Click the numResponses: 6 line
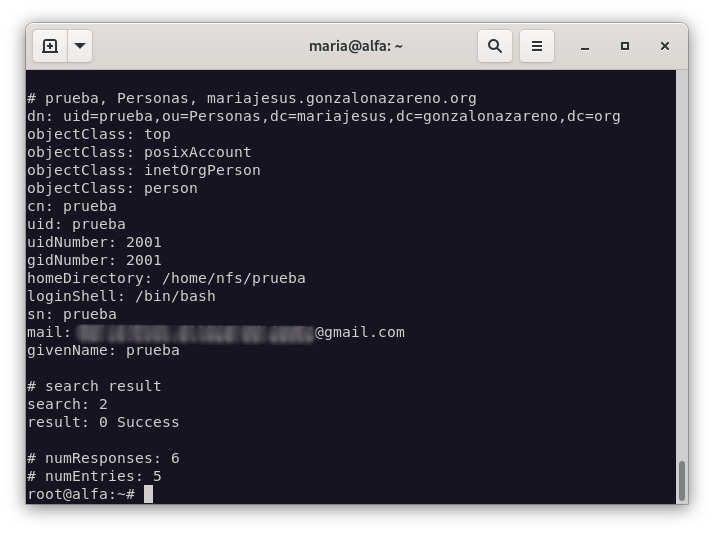The height and width of the screenshot is (533, 714). (103, 458)
